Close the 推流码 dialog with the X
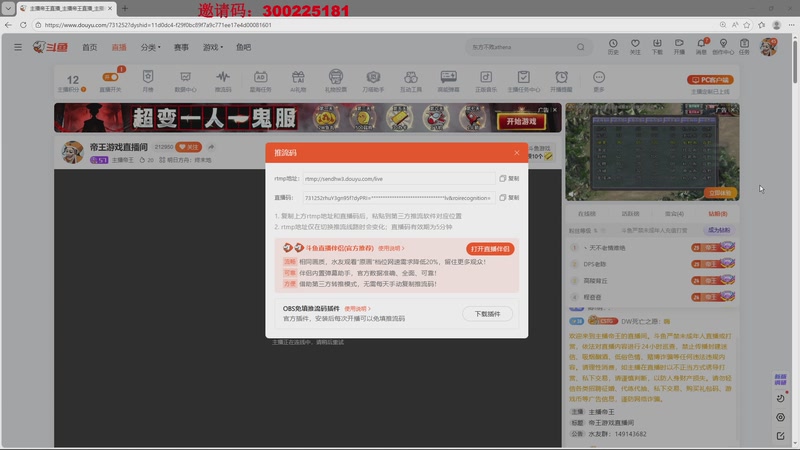The width and height of the screenshot is (800, 450). pos(516,153)
